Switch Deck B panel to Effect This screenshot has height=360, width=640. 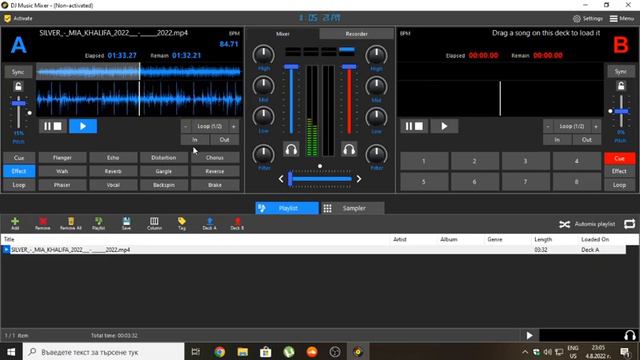click(619, 171)
